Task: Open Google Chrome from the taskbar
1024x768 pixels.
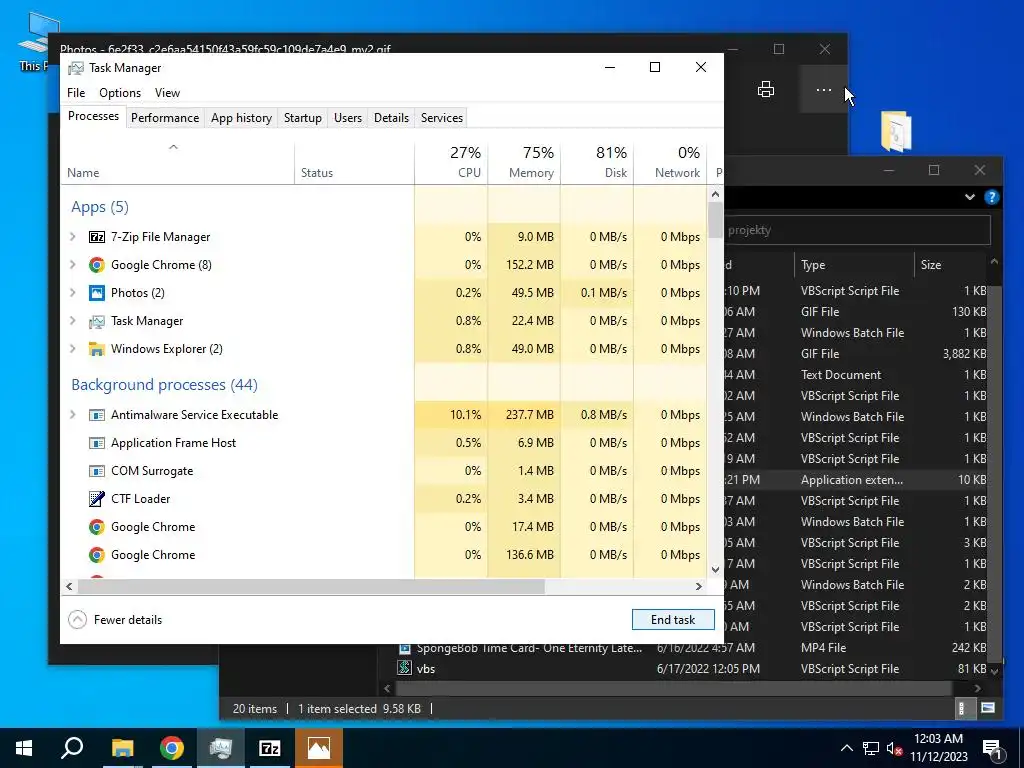Action: (171, 748)
